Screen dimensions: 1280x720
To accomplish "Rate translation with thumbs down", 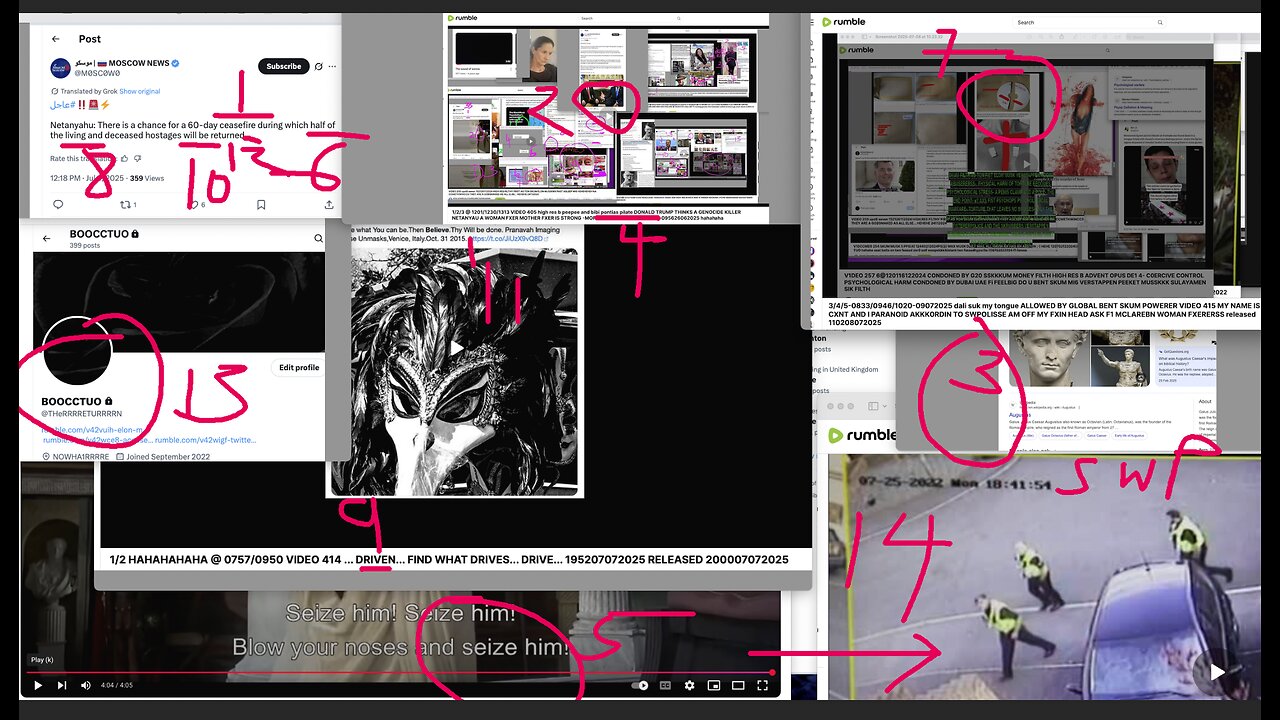I will pos(139,158).
